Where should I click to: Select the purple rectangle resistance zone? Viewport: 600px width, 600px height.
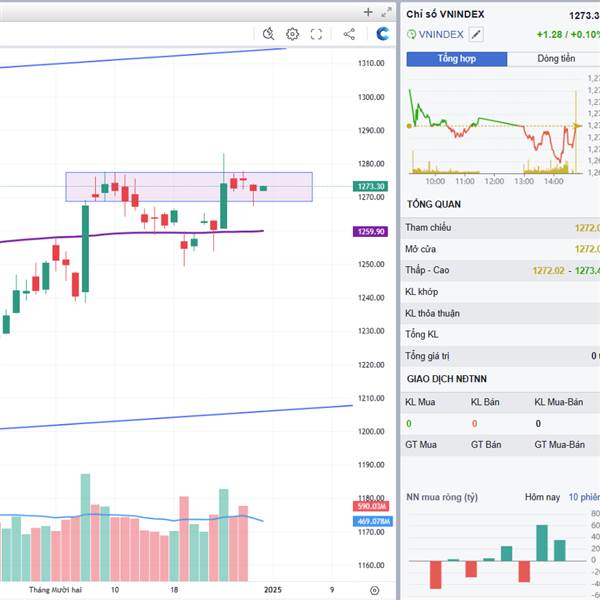click(189, 187)
